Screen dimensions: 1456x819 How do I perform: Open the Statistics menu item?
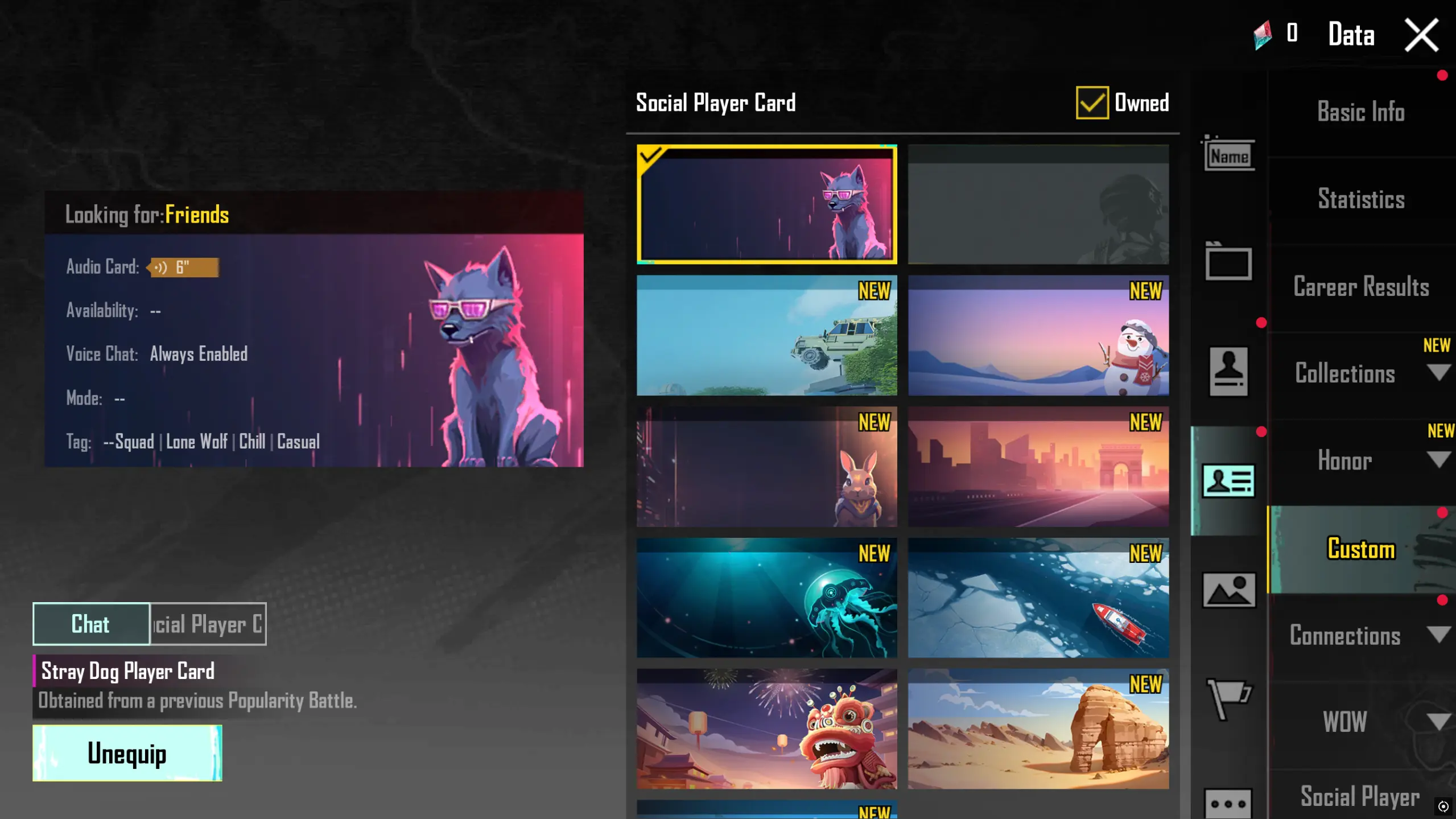pos(1361,199)
